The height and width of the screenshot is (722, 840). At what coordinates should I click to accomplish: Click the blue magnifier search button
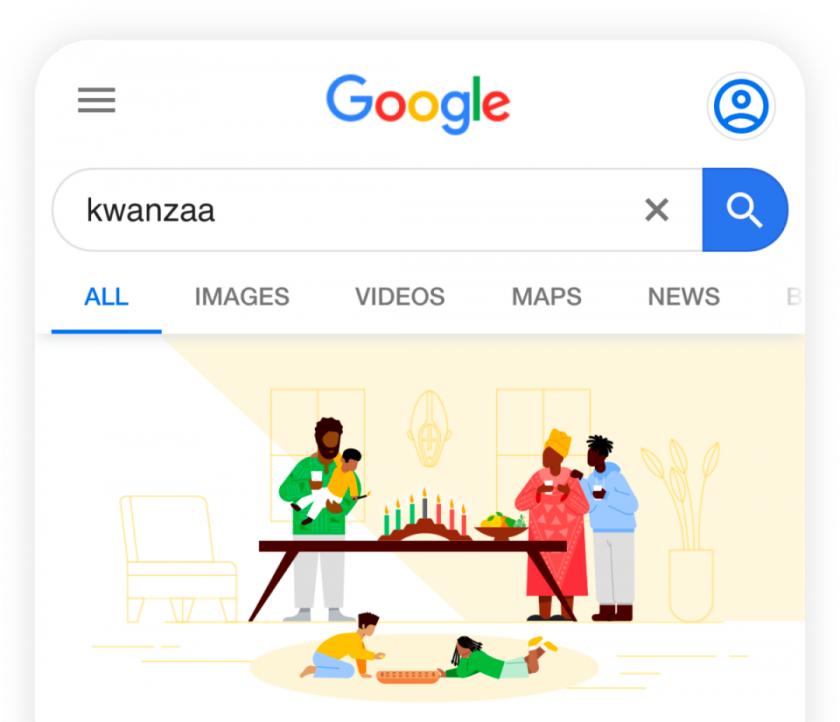click(745, 209)
